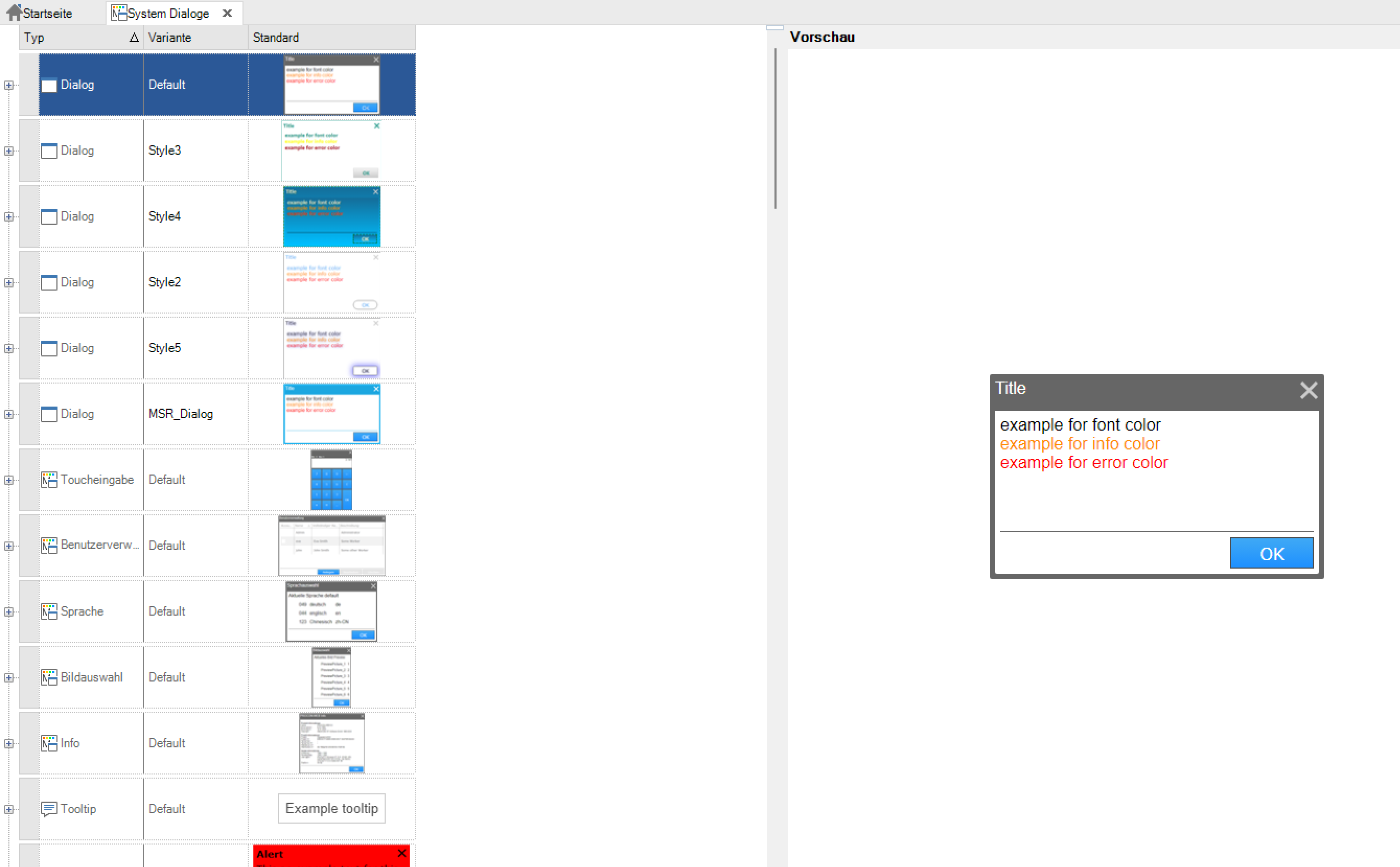Open the Info dialog thumbnail
1400x867 pixels.
[332, 743]
